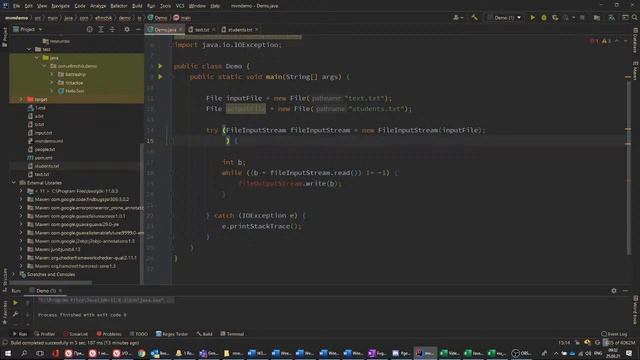Close the Demo run tab
The width and height of the screenshot is (640, 360).
[60, 291]
